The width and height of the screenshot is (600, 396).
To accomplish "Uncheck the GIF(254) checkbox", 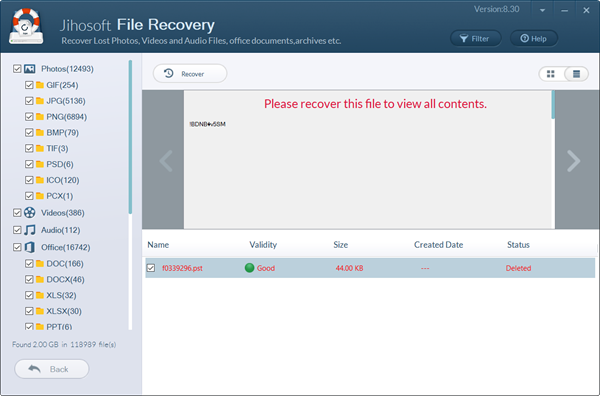I will tap(29, 85).
